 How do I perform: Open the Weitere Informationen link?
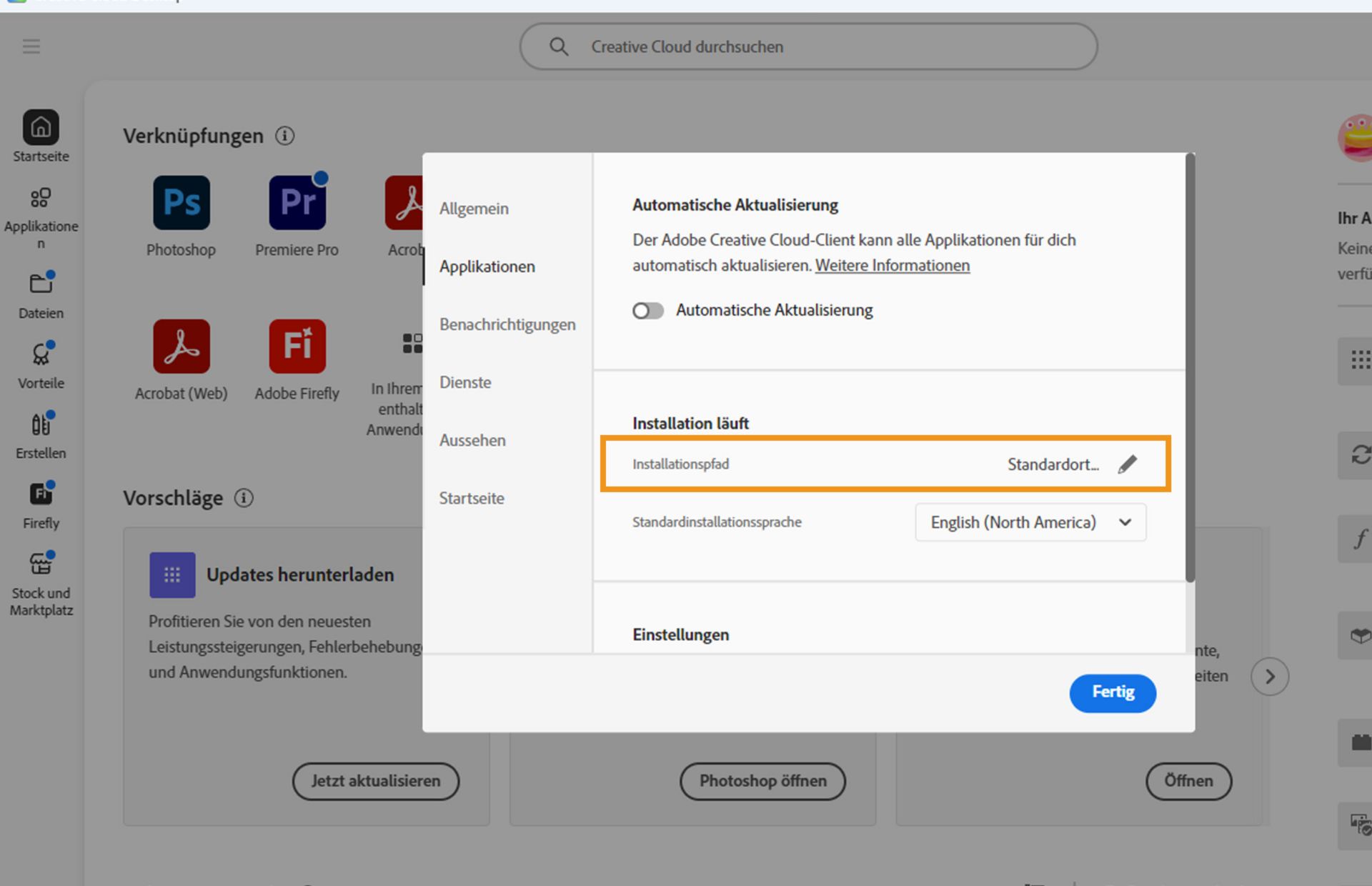click(x=892, y=266)
